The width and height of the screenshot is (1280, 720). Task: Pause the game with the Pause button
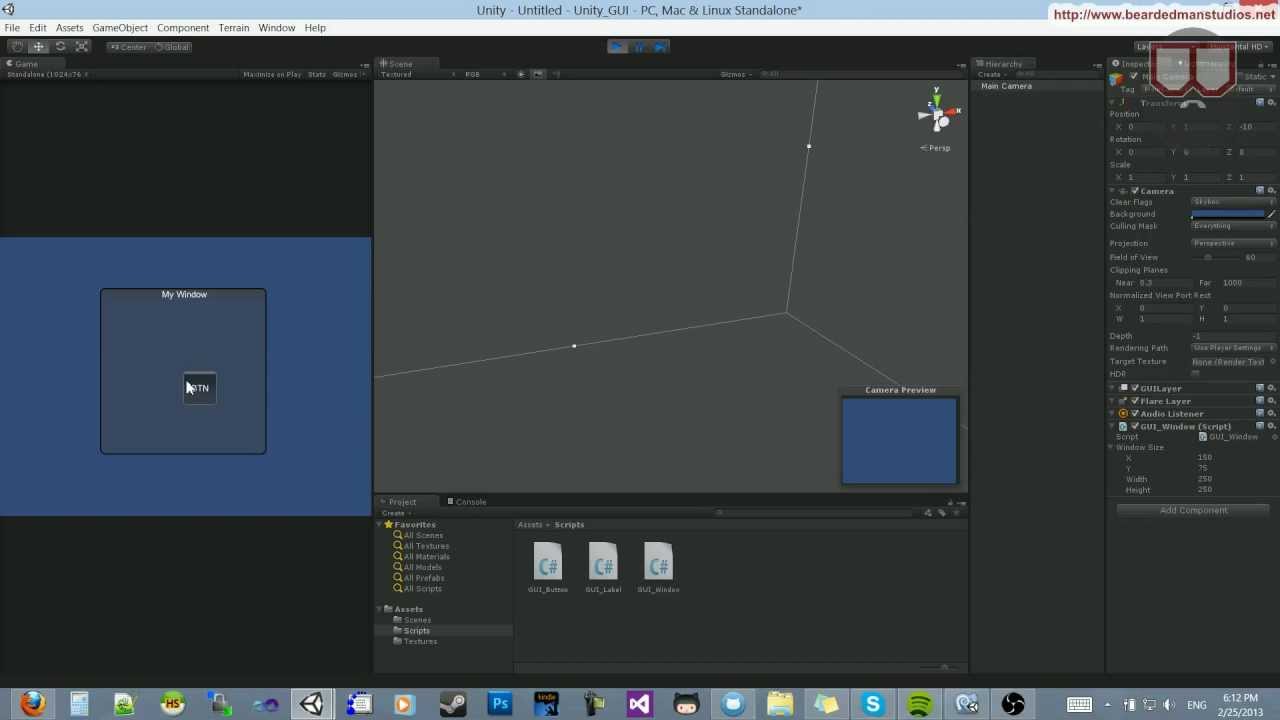639,47
